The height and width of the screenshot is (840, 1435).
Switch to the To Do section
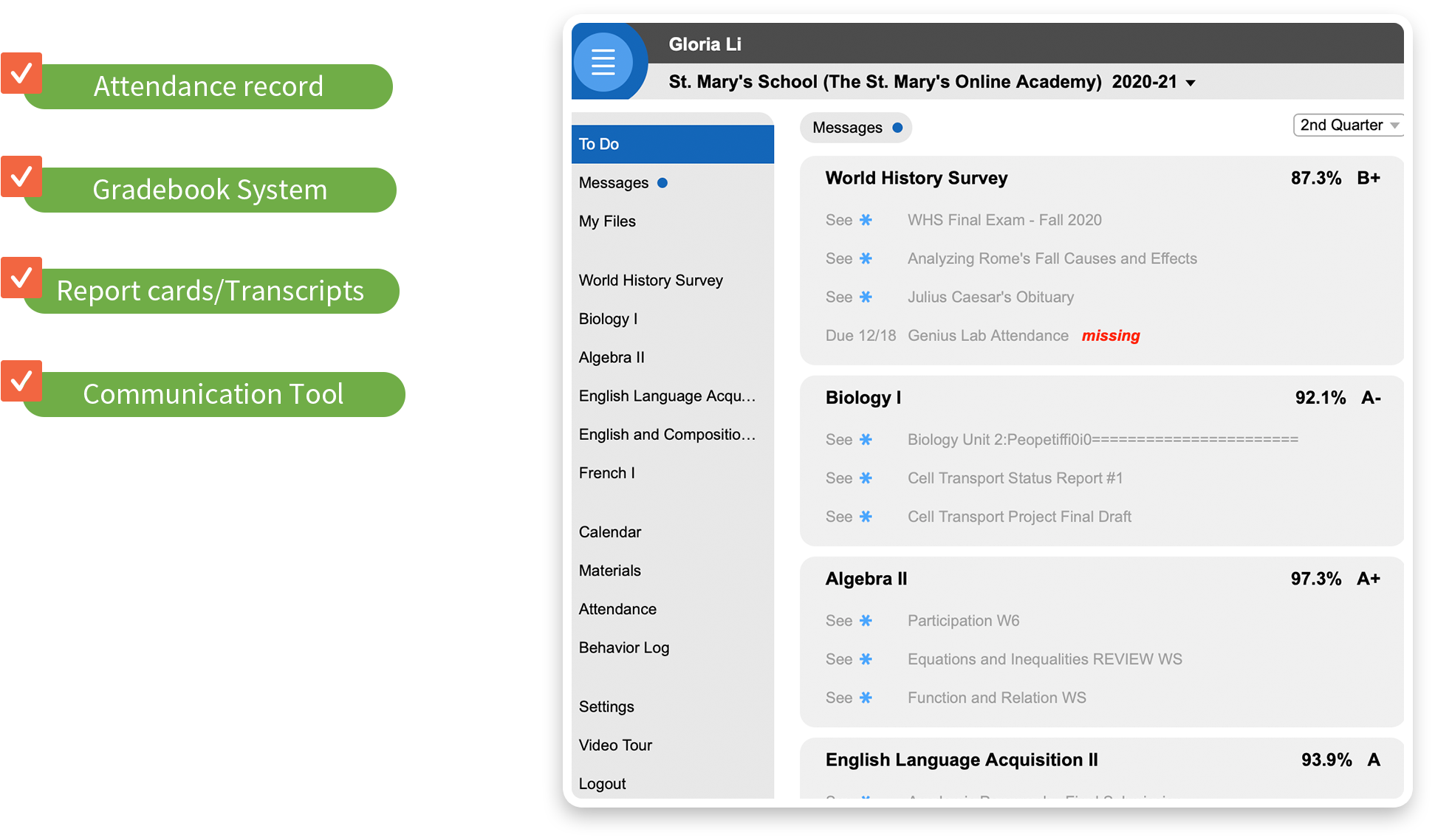coord(599,144)
